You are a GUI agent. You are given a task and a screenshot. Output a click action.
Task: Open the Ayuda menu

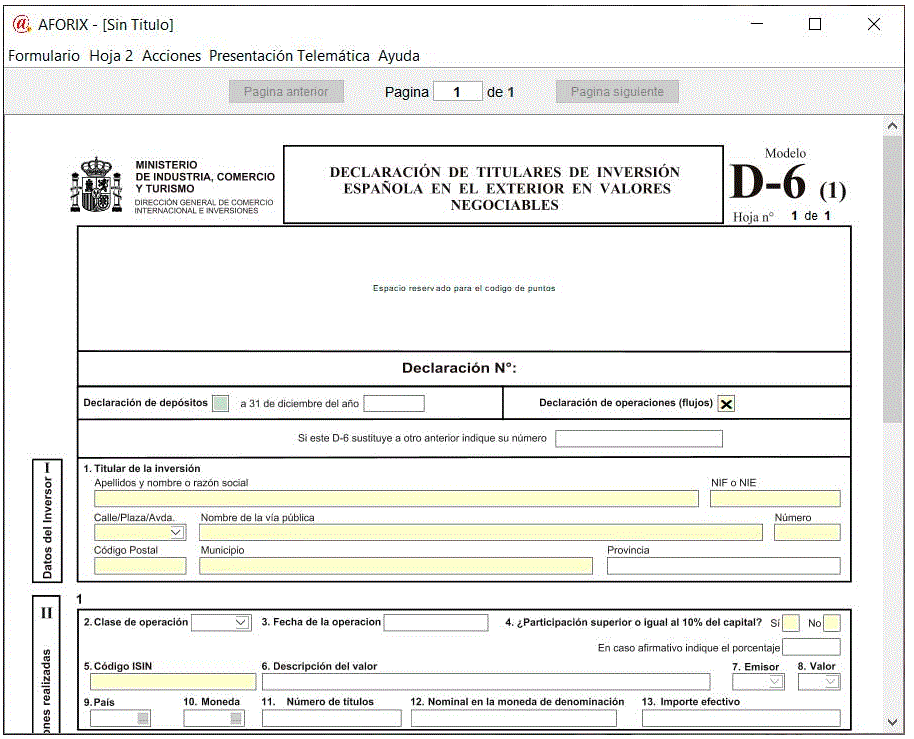(399, 56)
